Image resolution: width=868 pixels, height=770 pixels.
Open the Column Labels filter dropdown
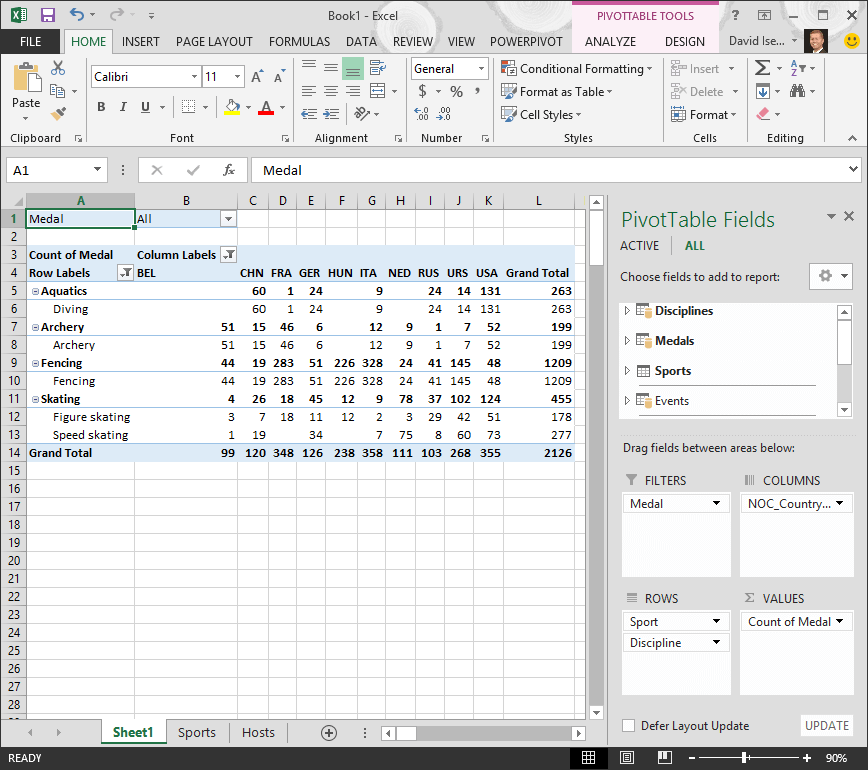pos(227,254)
